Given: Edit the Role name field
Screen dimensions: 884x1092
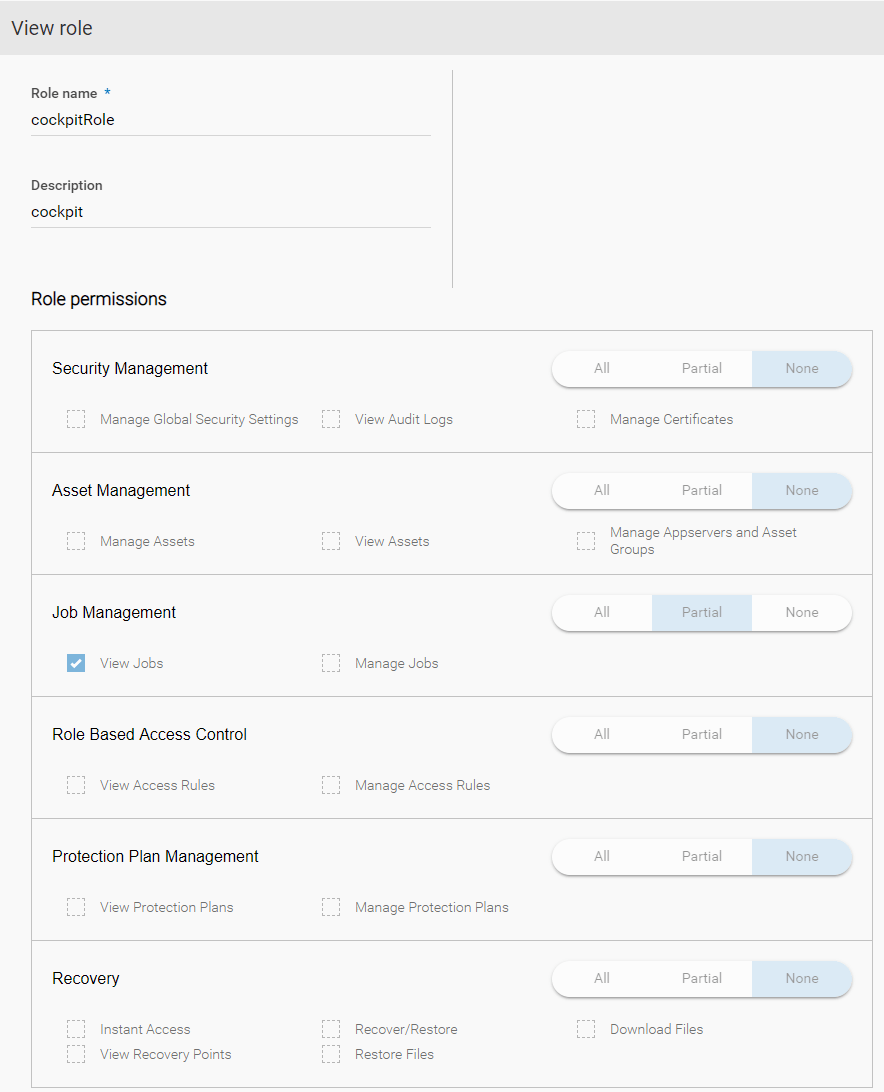Looking at the screenshot, I should click(230, 119).
